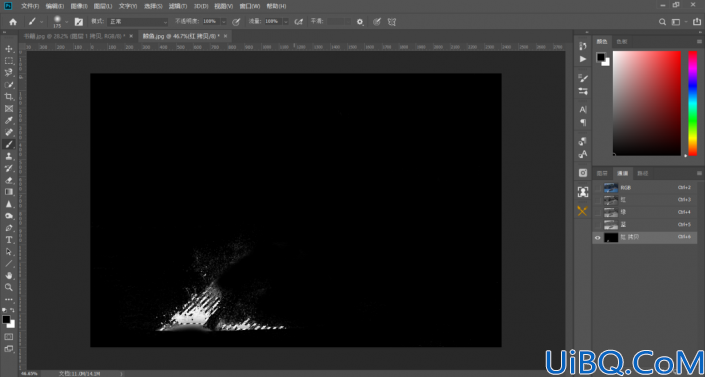Open the 文件(F) menu

click(30, 6)
